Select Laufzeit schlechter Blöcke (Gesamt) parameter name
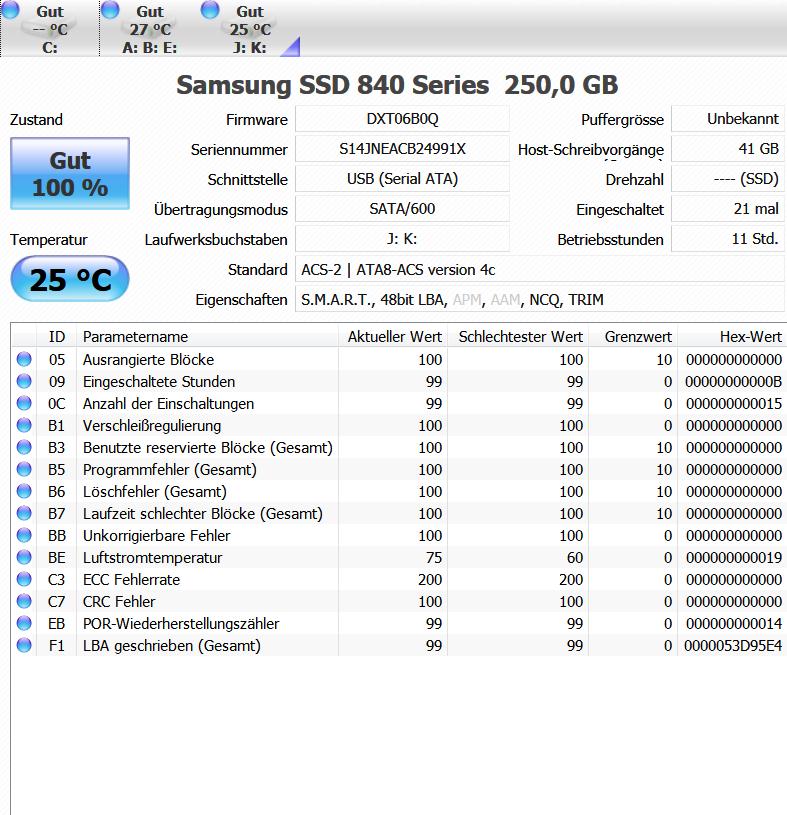The width and height of the screenshot is (787, 815). coord(203,514)
